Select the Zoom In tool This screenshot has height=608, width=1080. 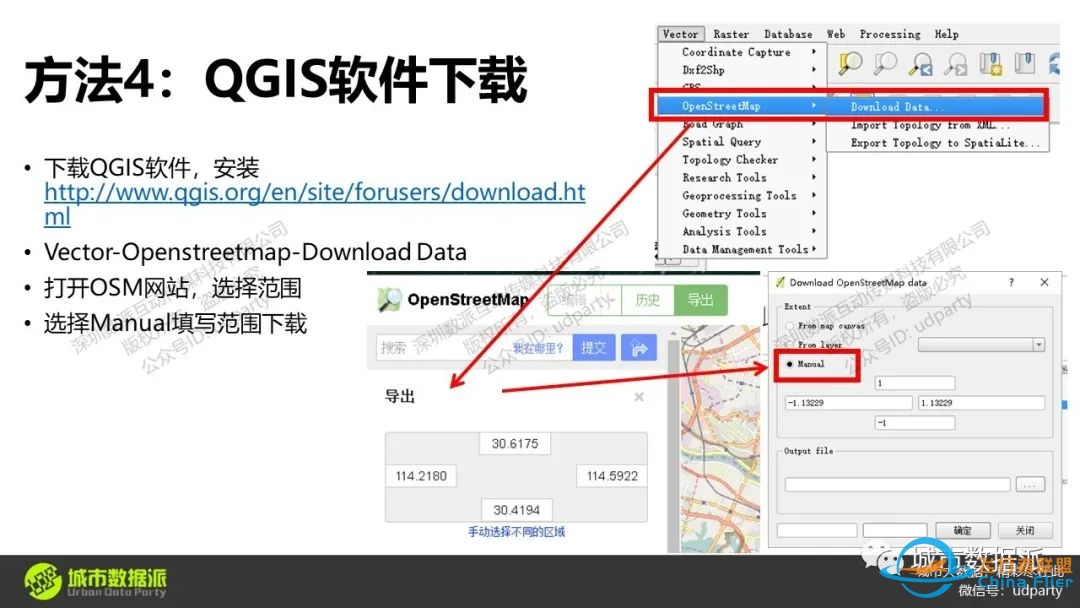[852, 62]
